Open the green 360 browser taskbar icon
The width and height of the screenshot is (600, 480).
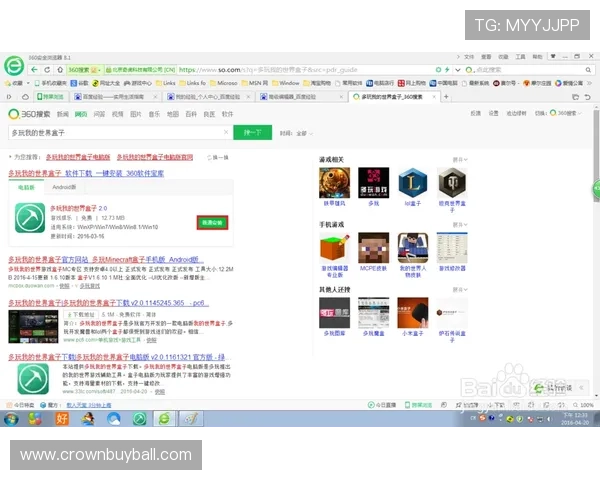point(164,419)
